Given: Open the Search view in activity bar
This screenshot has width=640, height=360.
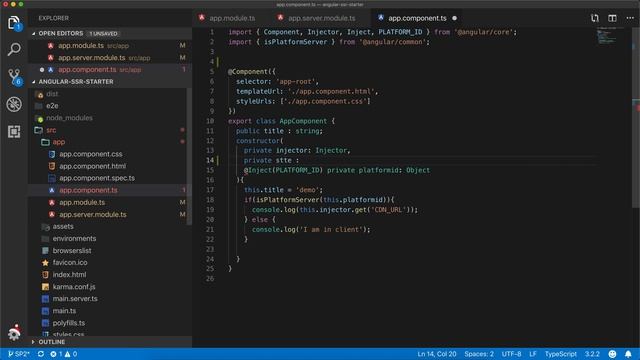Looking at the screenshot, I should (x=14, y=49).
